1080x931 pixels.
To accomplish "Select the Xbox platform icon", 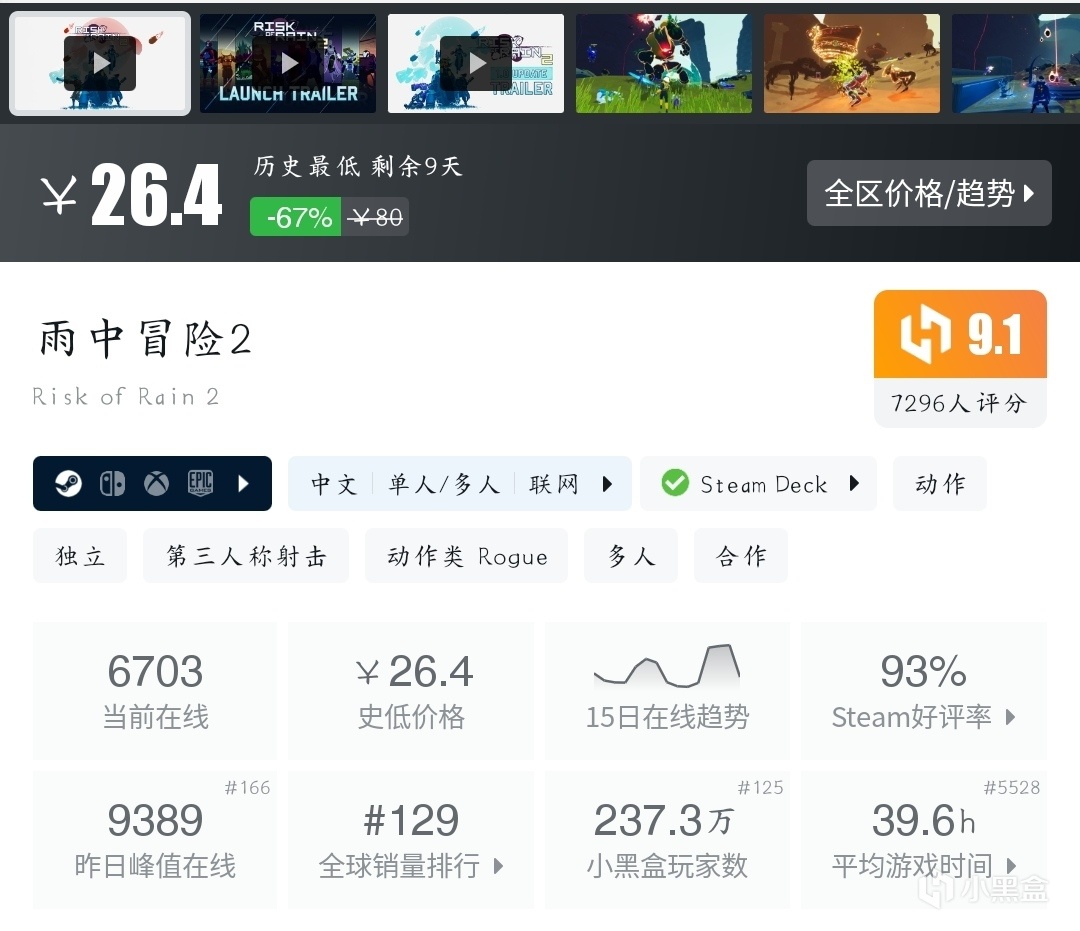I will [x=156, y=483].
